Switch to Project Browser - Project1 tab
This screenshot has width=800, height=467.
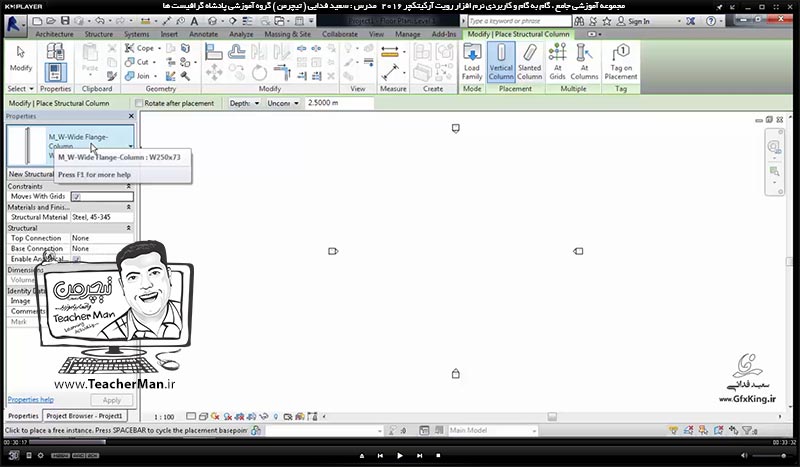click(84, 416)
